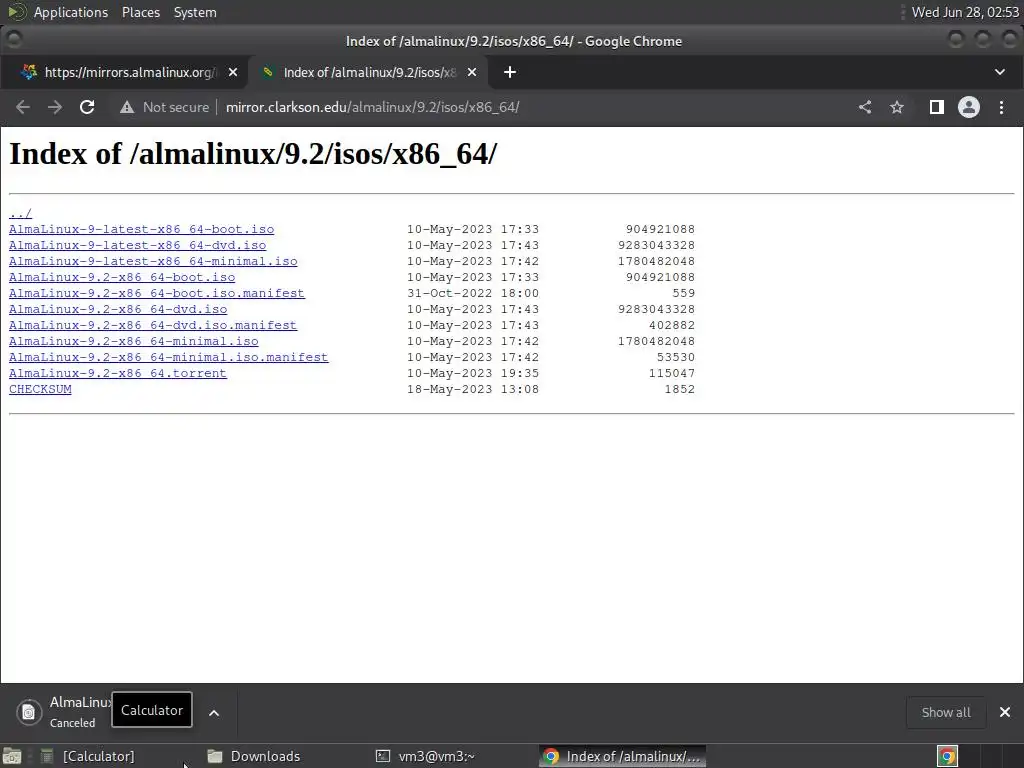Click the file size 115047
Image resolution: width=1024 pixels, height=768 pixels.
[x=671, y=374]
